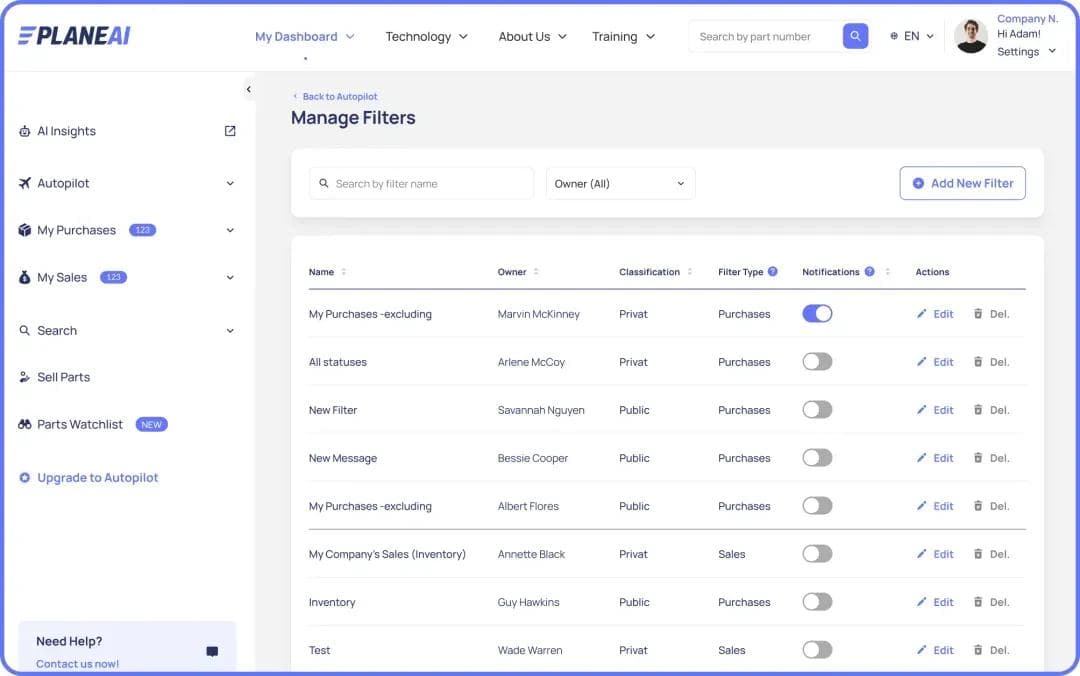Disable notifications for Marvin McKinney's filter
Screen dimensions: 1080x676
817,314
